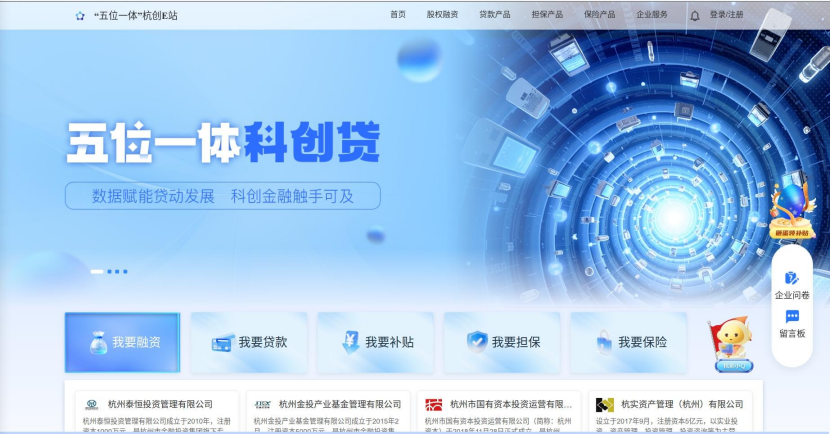This screenshot has width=830, height=434.
Task: Switch to the second banner carousel dot
Action: [x=110, y=272]
